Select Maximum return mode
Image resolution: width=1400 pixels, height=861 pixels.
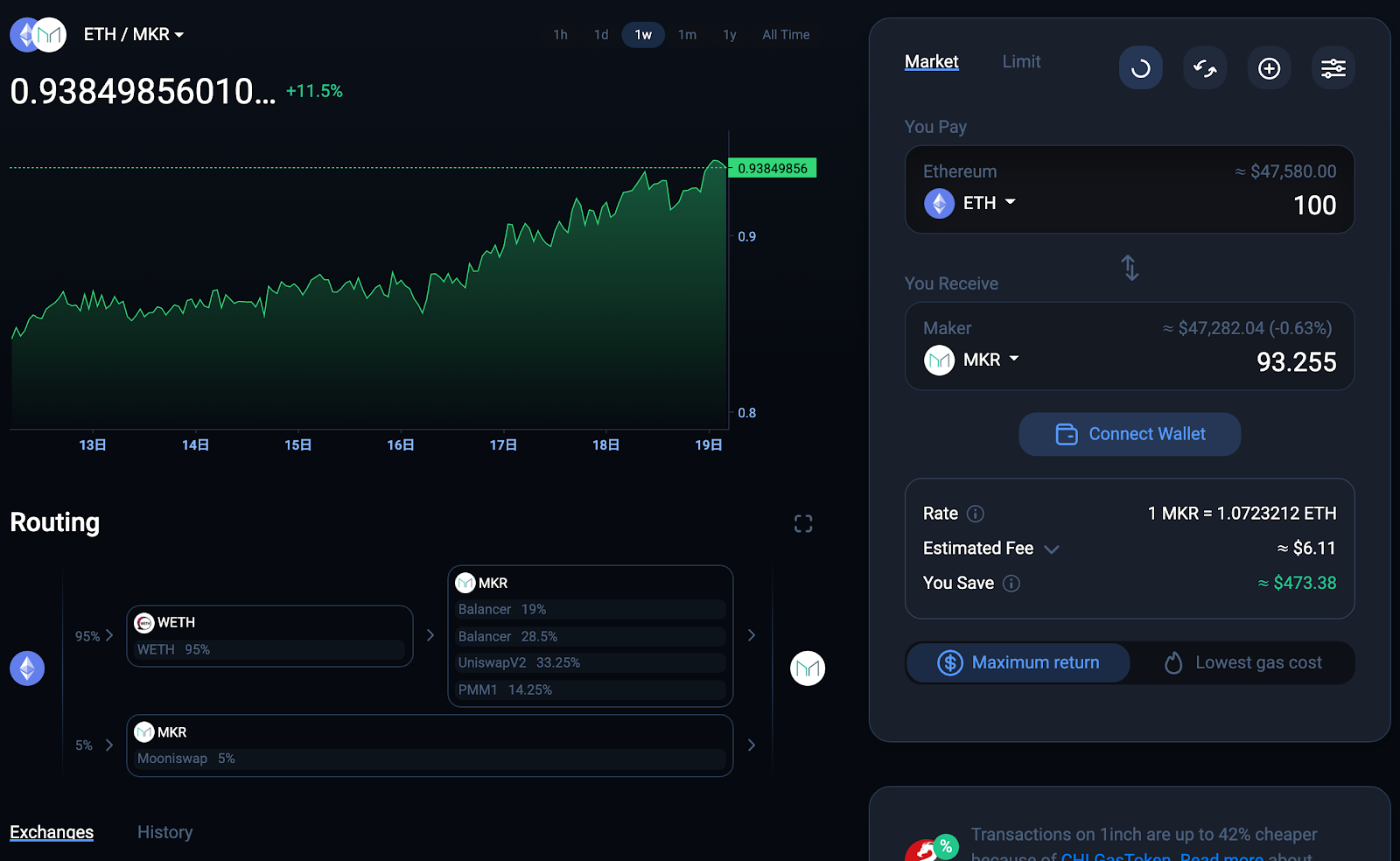(1018, 663)
